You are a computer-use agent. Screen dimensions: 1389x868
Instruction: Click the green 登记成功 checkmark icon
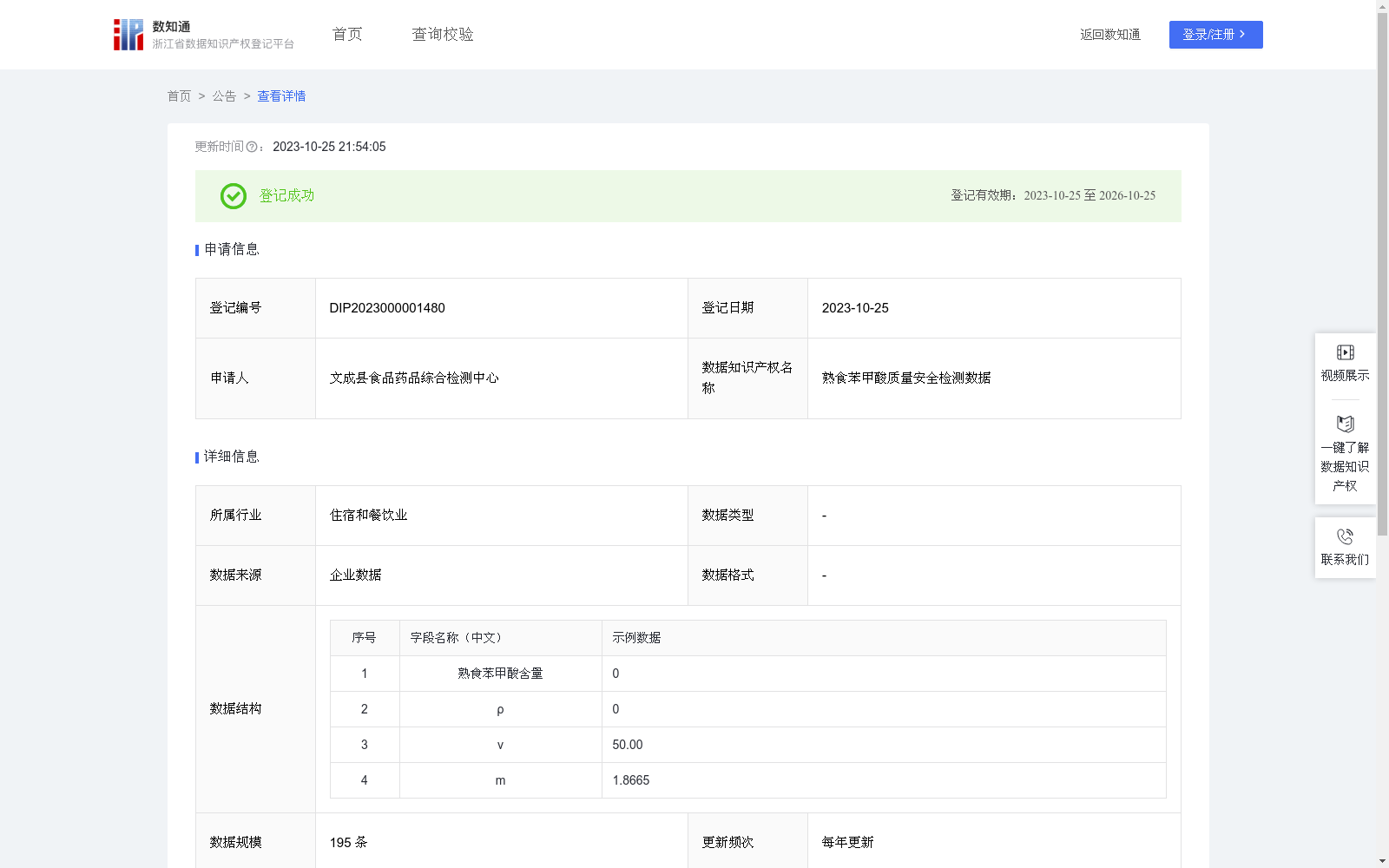click(233, 196)
